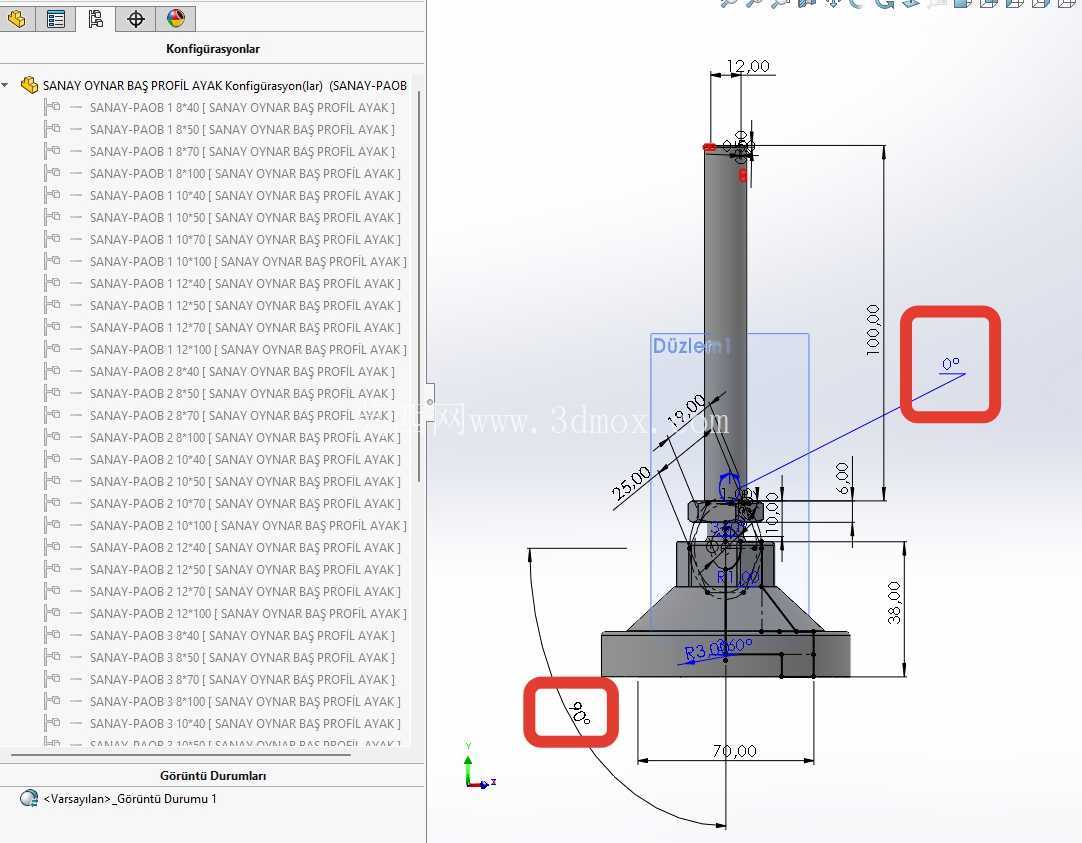Click the configuration icon beside SANAY-PAOB 1 8*40

(52, 108)
